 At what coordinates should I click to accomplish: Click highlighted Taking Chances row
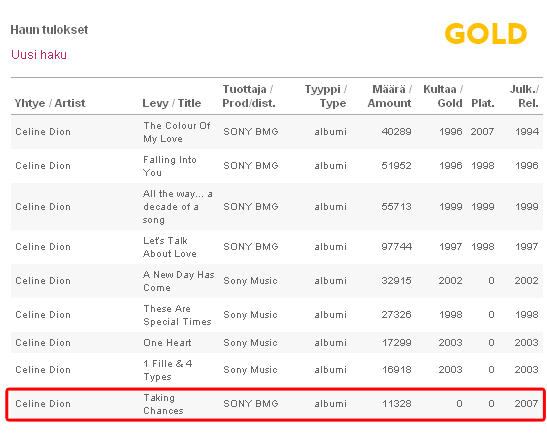coord(276,404)
